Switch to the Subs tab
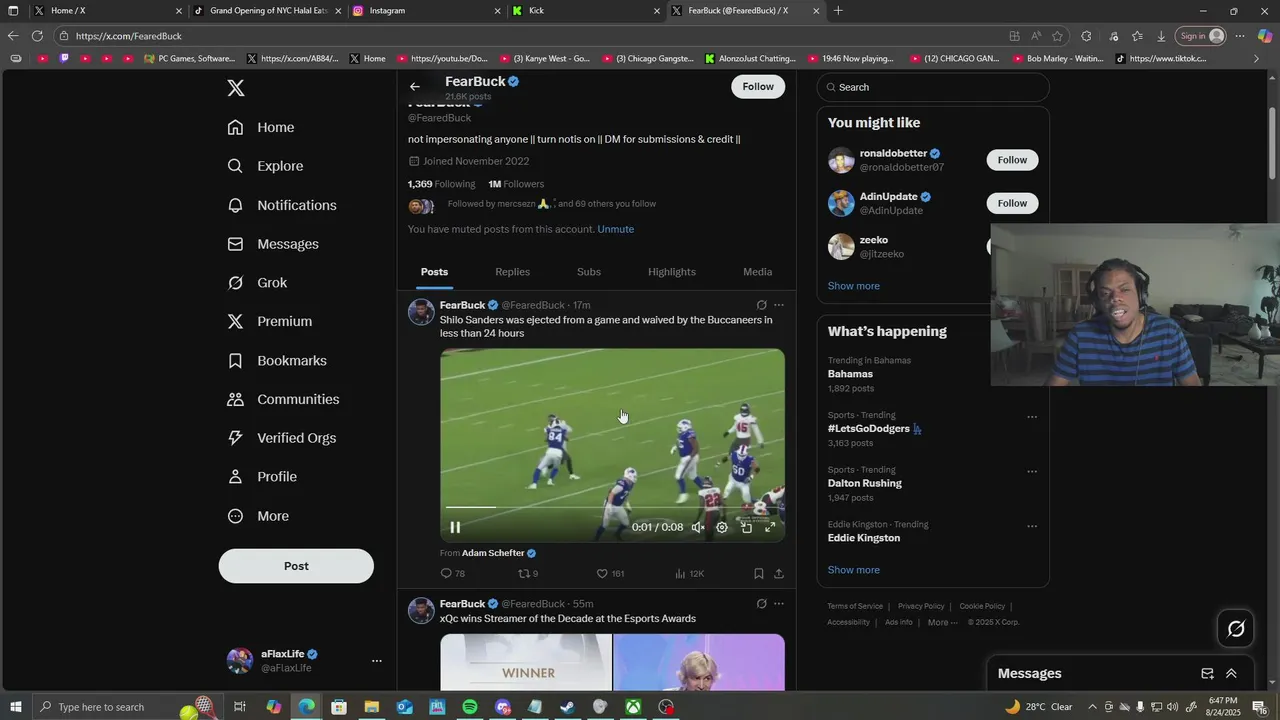The image size is (1280, 720). [x=589, y=272]
